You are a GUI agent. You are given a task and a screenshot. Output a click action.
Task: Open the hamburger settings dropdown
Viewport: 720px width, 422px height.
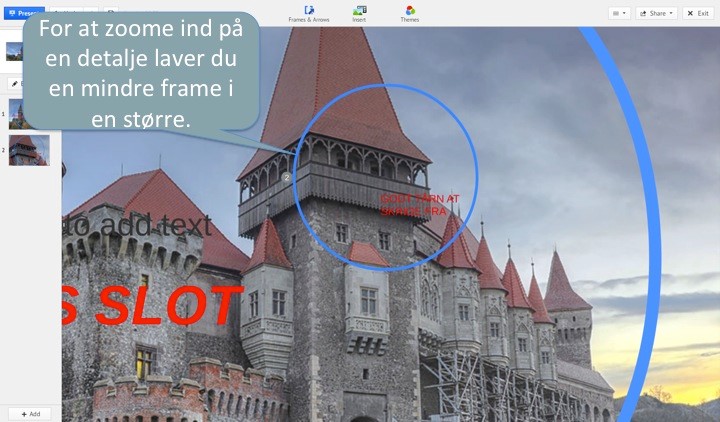(619, 13)
